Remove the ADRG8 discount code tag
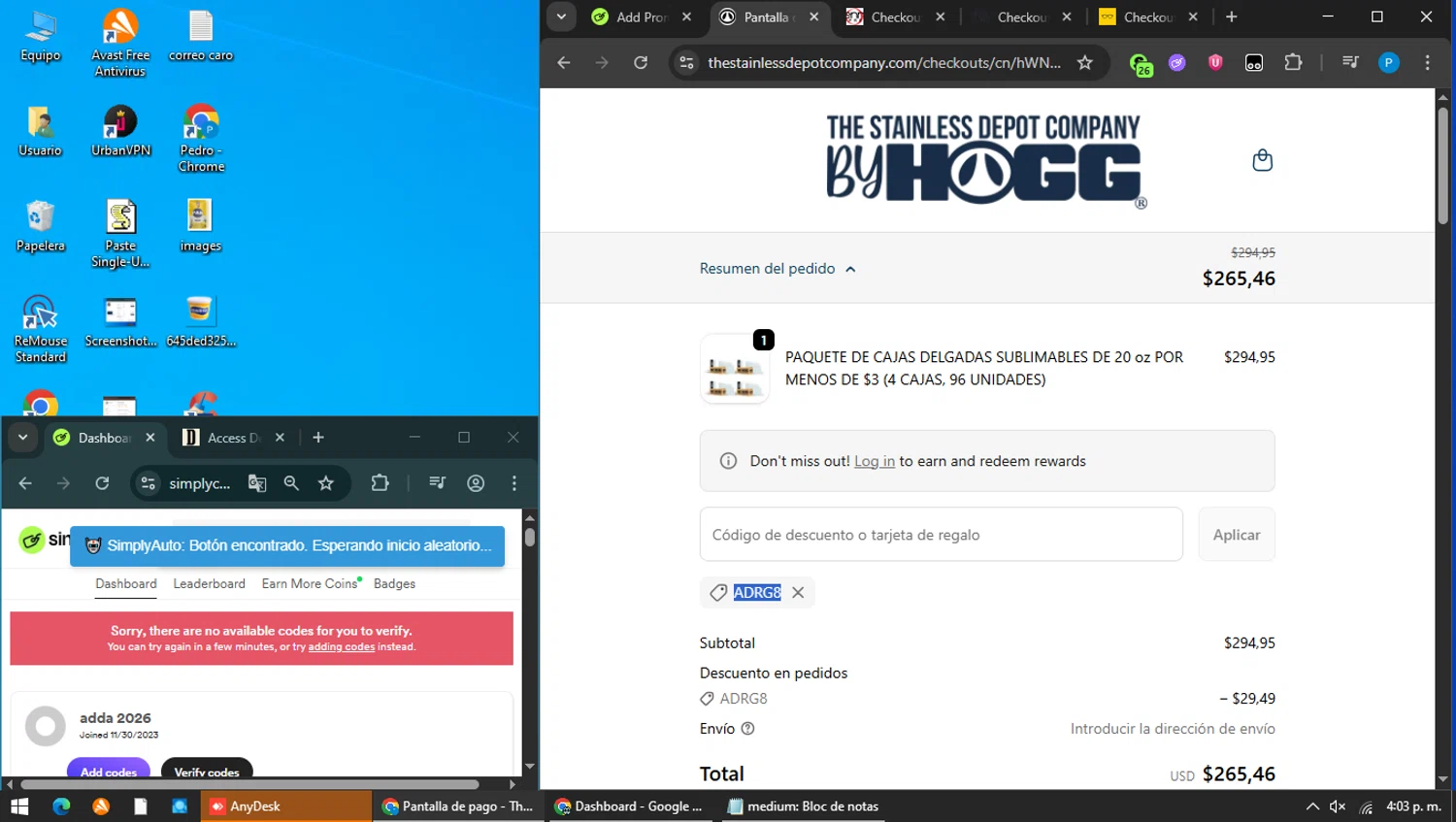This screenshot has width=1456, height=822. [798, 593]
